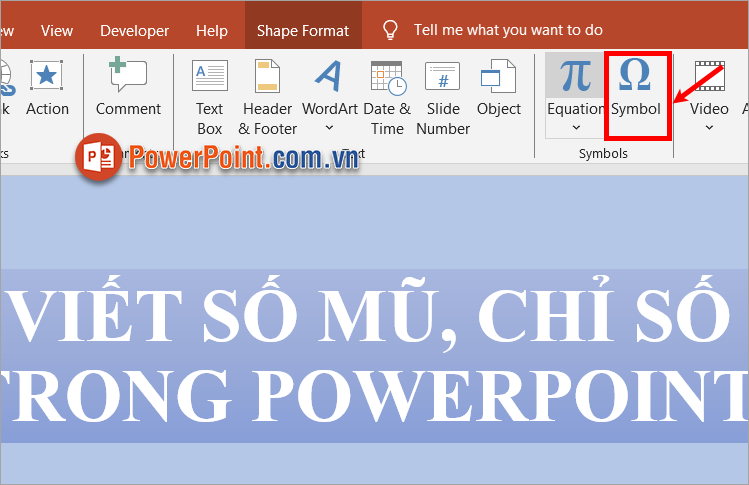
Task: Insert an Object
Action: (x=498, y=88)
